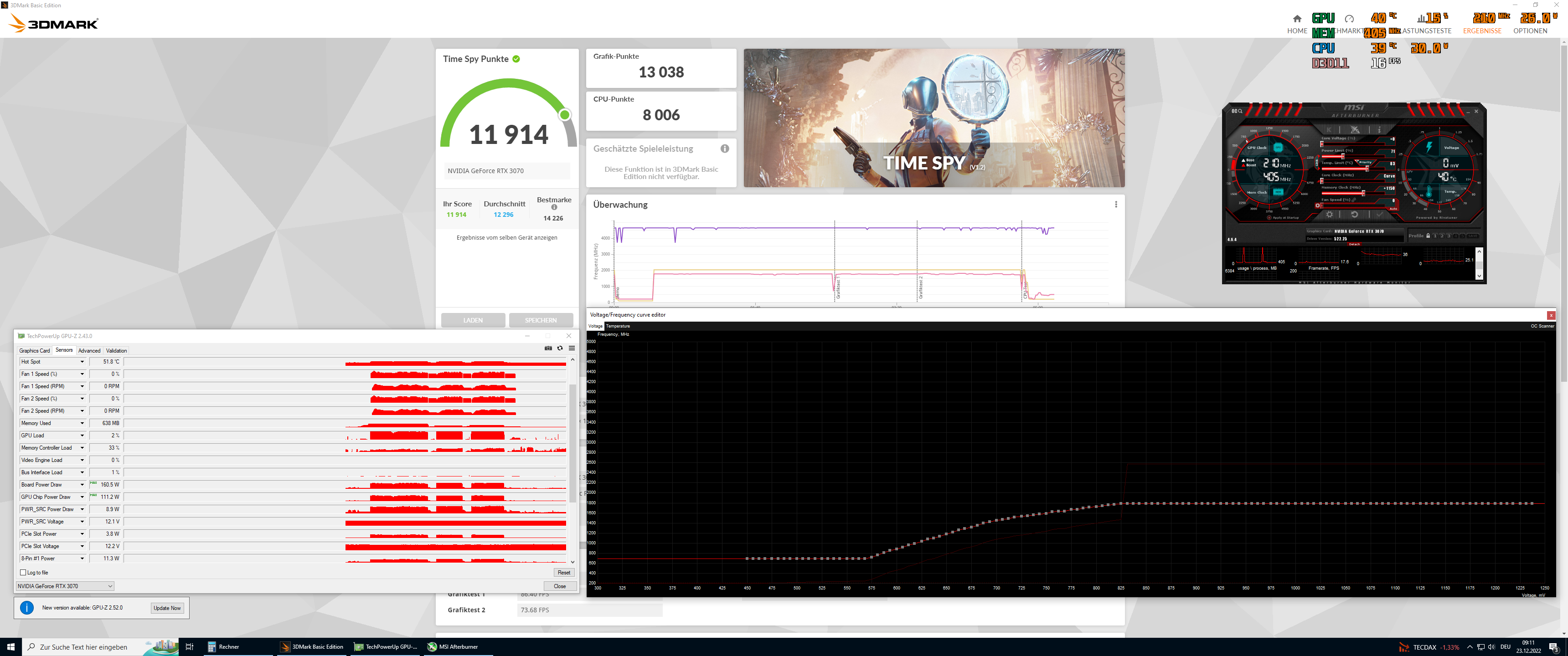Click the Afterburner reset arrow icon
The image size is (1568, 656).
(x=1354, y=214)
